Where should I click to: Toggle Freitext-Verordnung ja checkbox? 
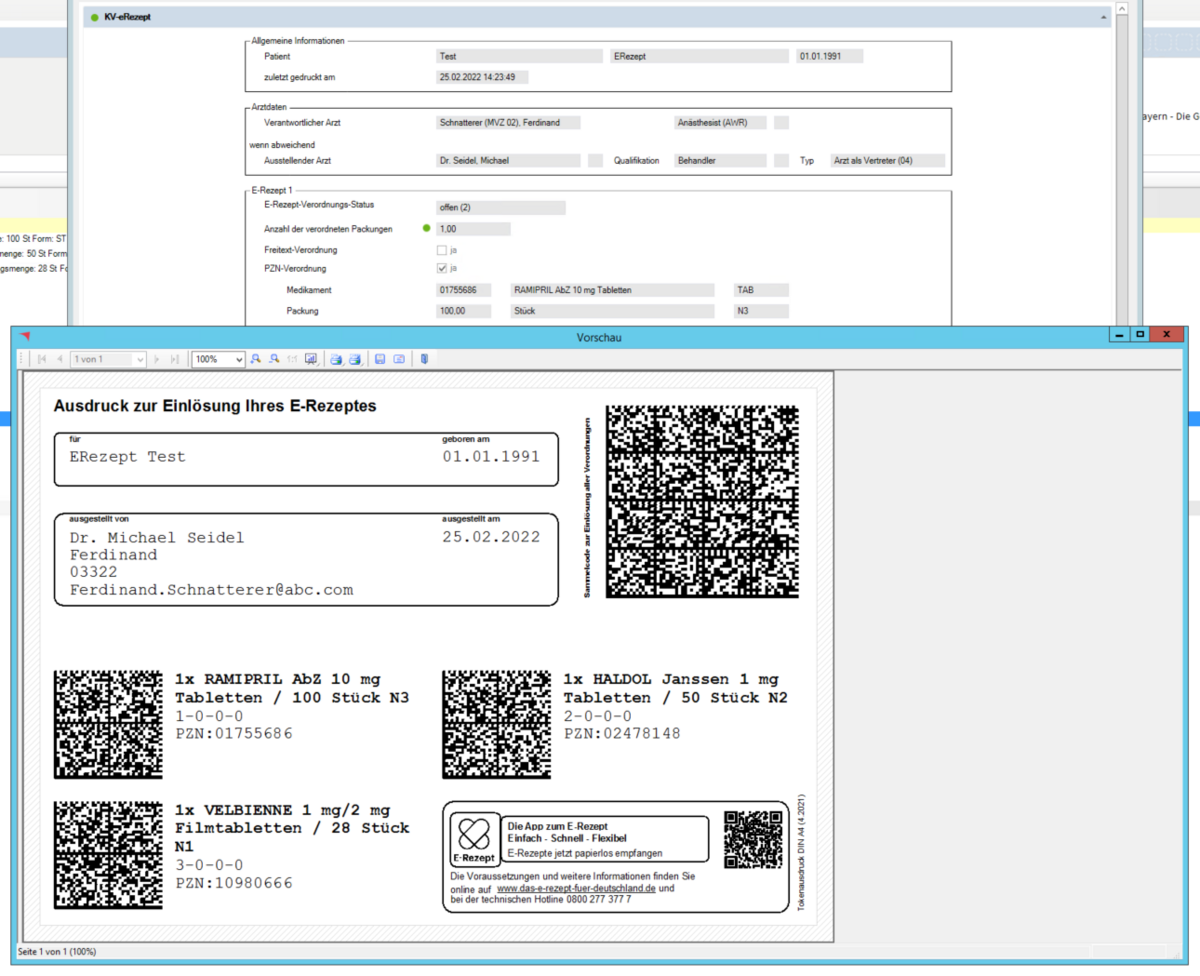pyautogui.click(x=442, y=250)
